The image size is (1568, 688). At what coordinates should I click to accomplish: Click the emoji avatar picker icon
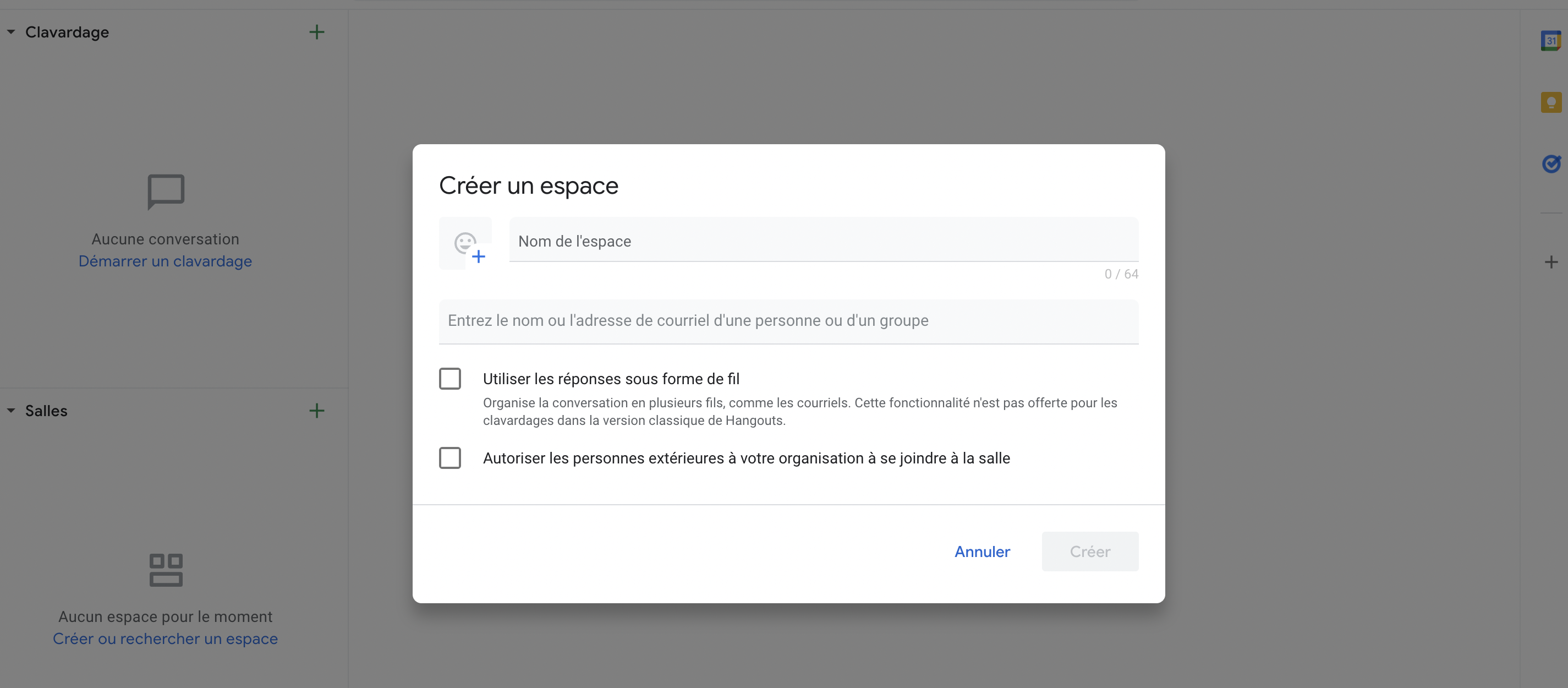pos(466,243)
